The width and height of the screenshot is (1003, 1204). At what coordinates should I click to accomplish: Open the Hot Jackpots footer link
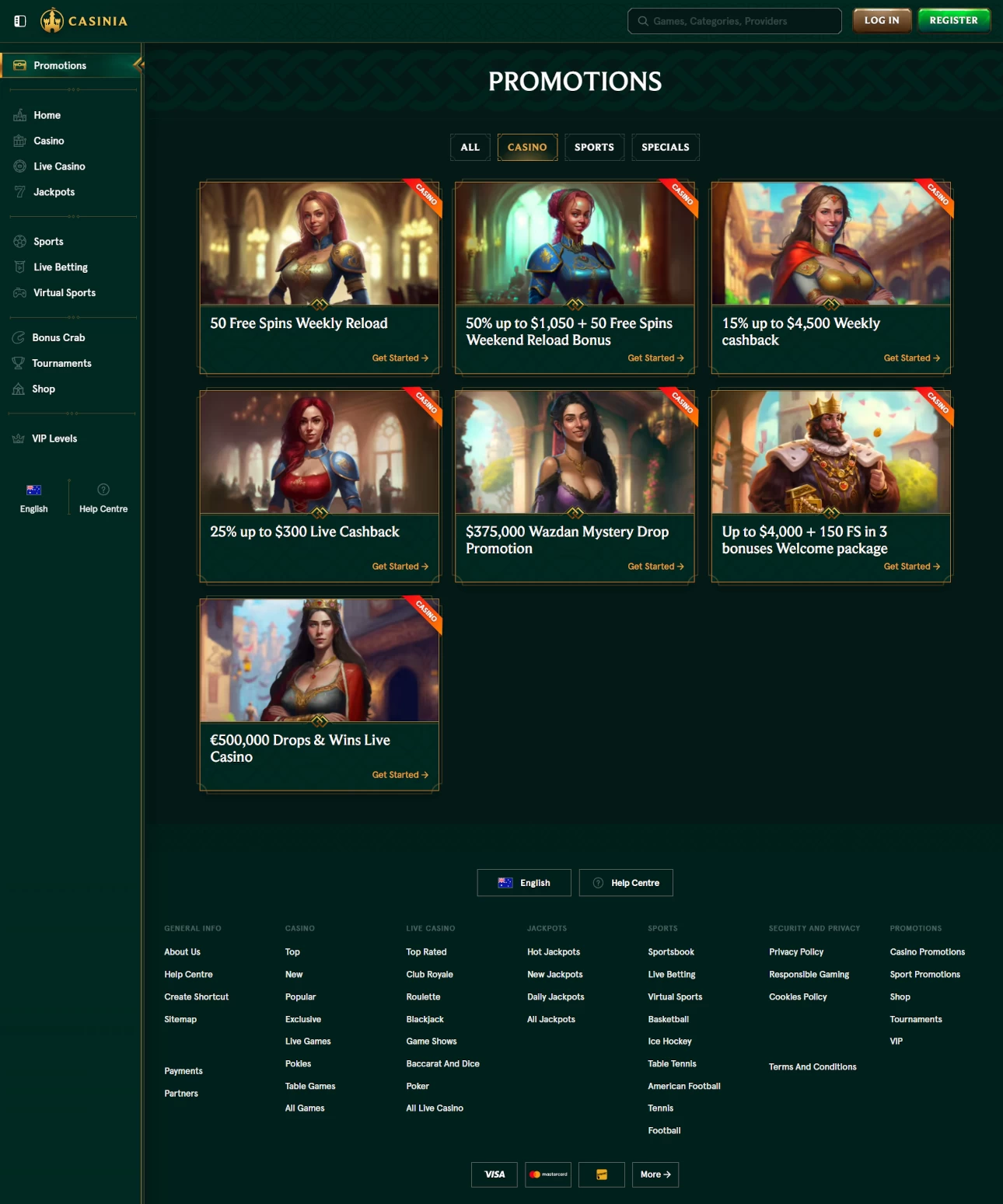pos(554,952)
